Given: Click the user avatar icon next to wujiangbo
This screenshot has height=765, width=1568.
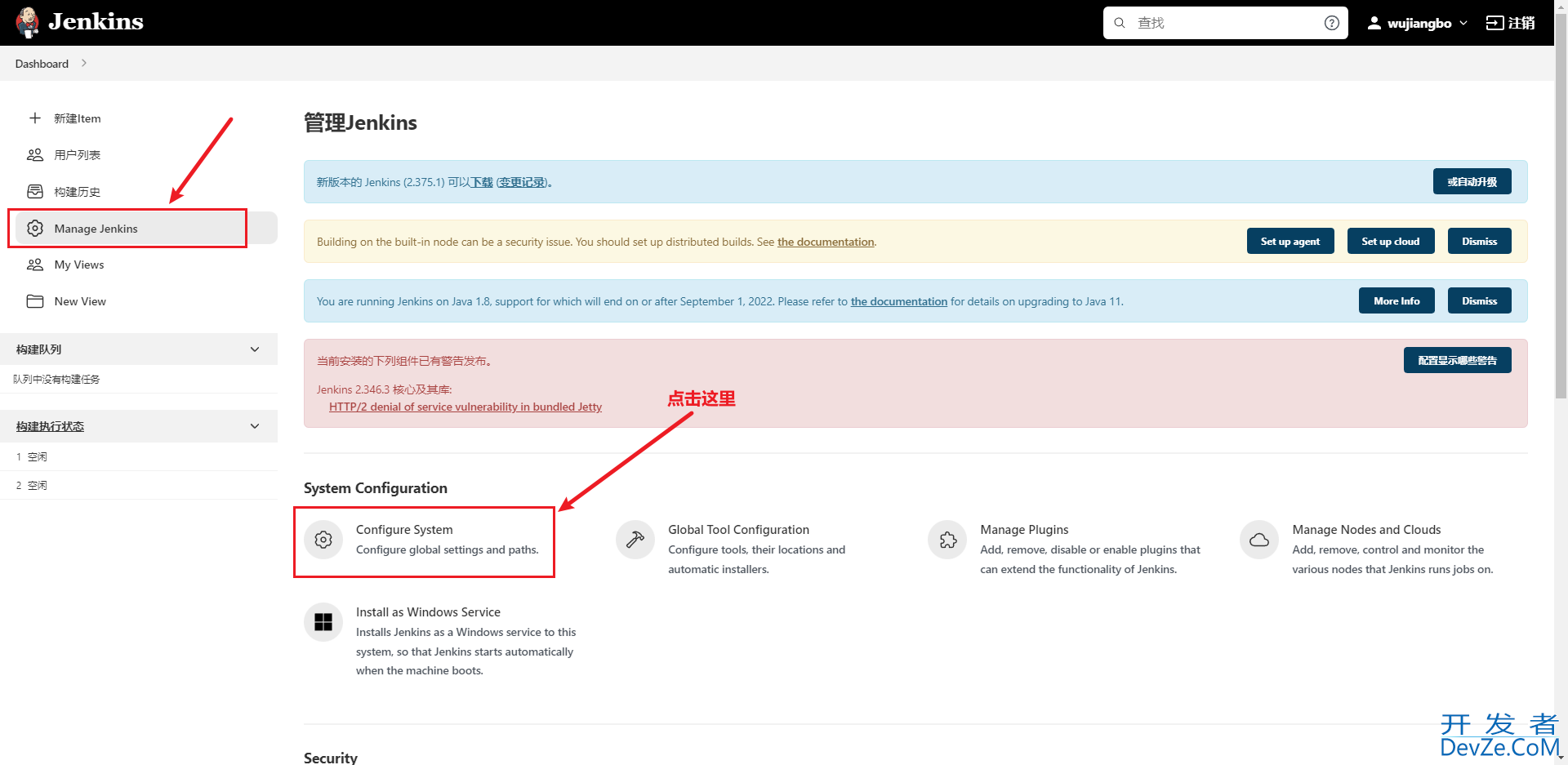Looking at the screenshot, I should (x=1374, y=23).
